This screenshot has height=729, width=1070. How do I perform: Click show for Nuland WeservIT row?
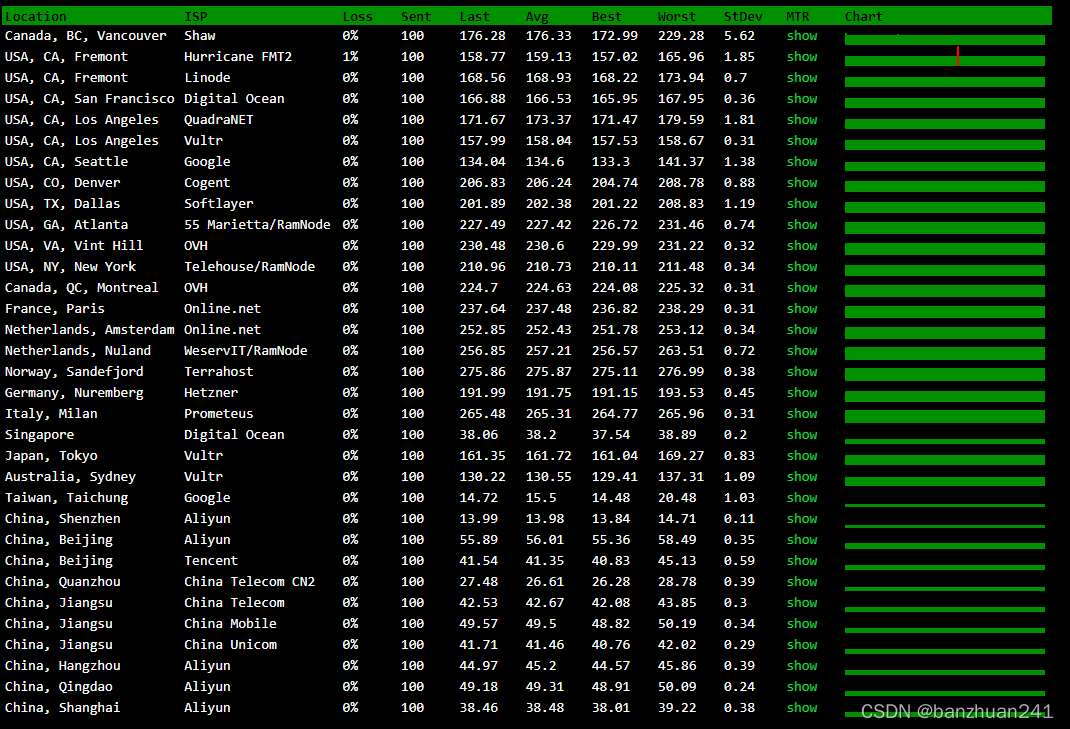(802, 351)
